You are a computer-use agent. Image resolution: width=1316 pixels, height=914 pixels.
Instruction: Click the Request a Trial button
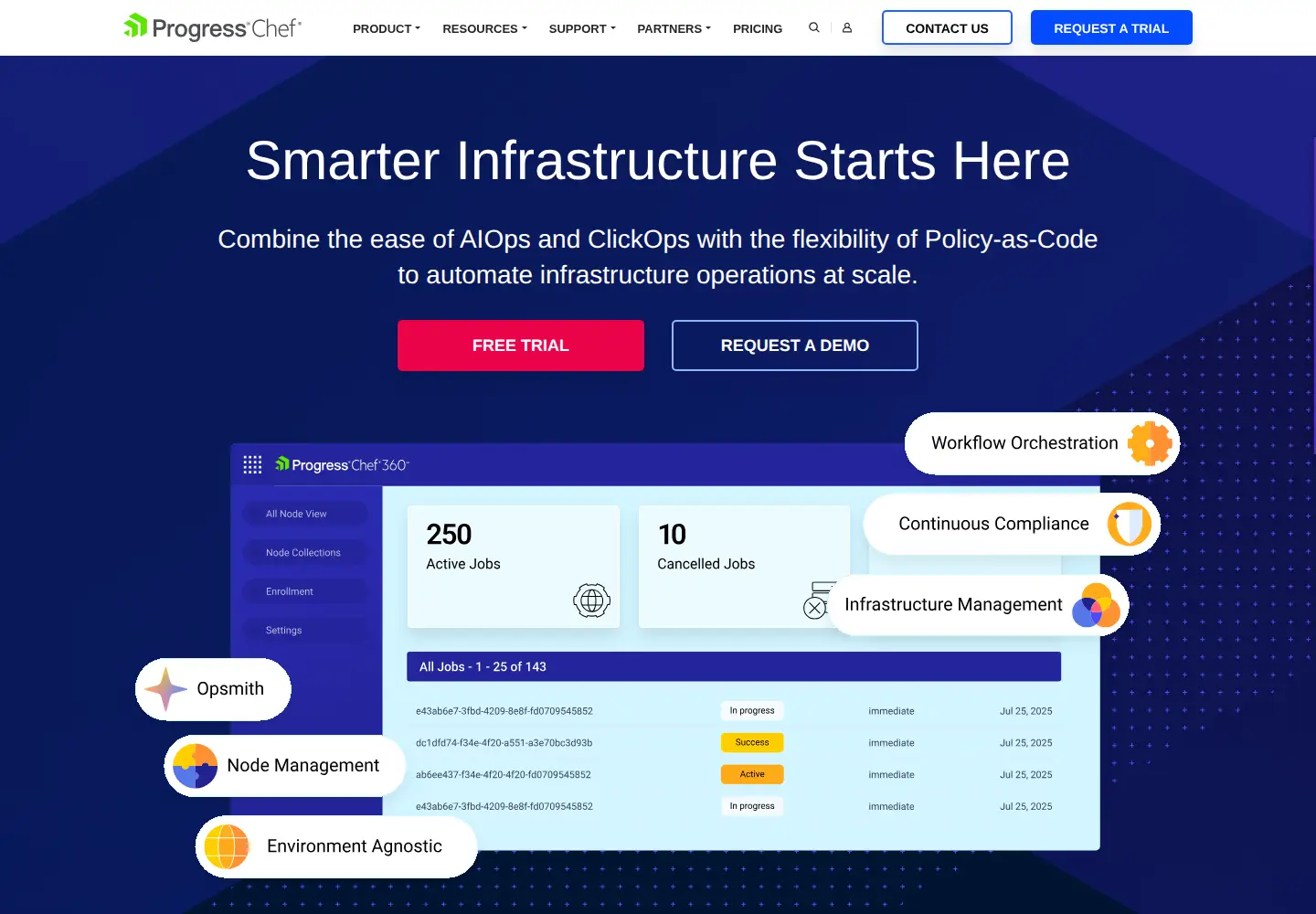(x=1111, y=27)
